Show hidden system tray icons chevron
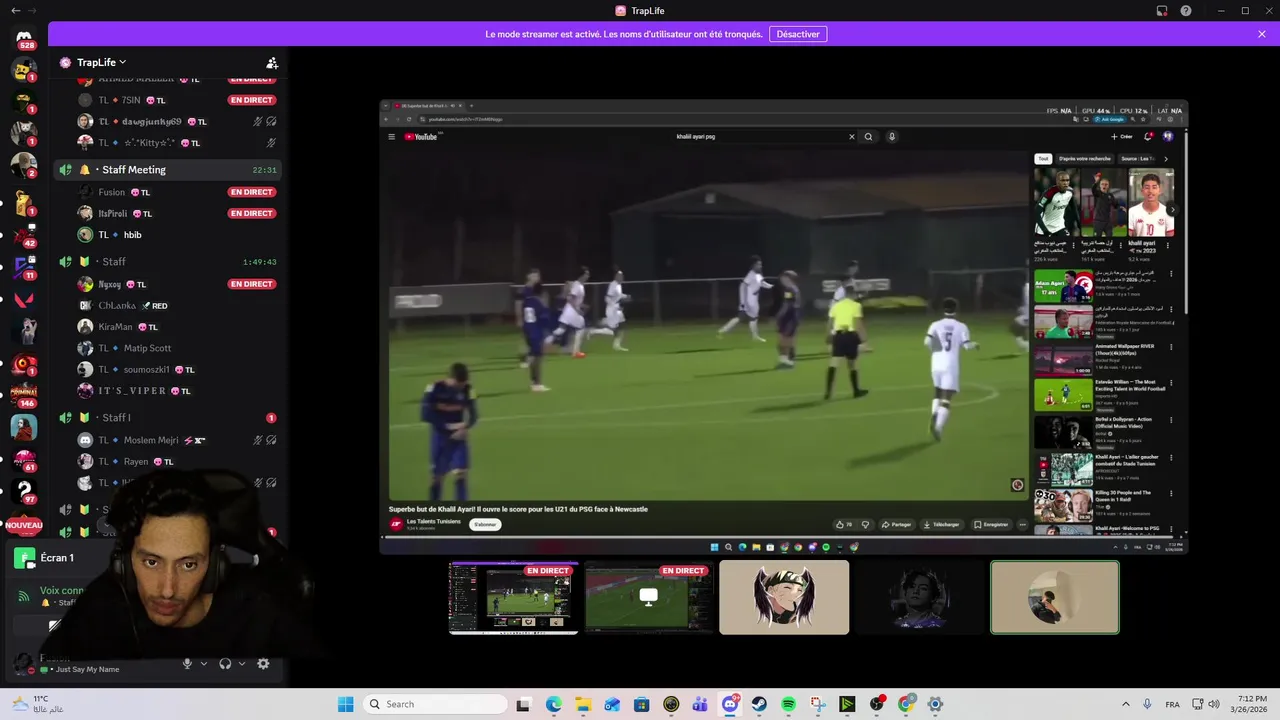 tap(1126, 704)
